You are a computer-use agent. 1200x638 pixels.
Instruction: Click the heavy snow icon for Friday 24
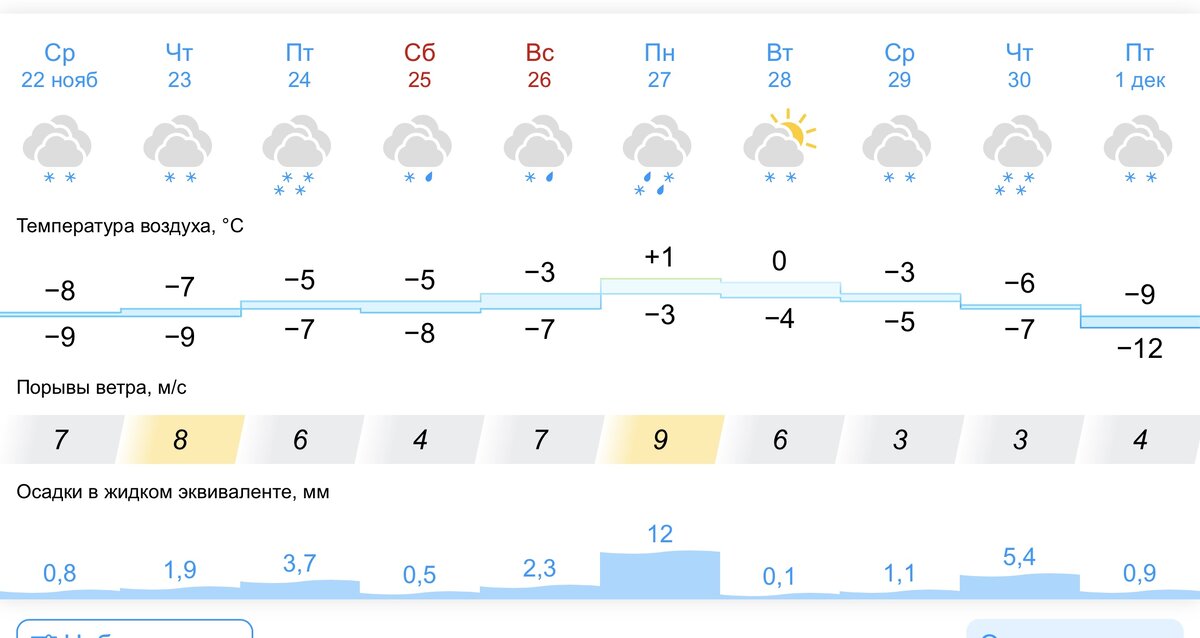(299, 157)
